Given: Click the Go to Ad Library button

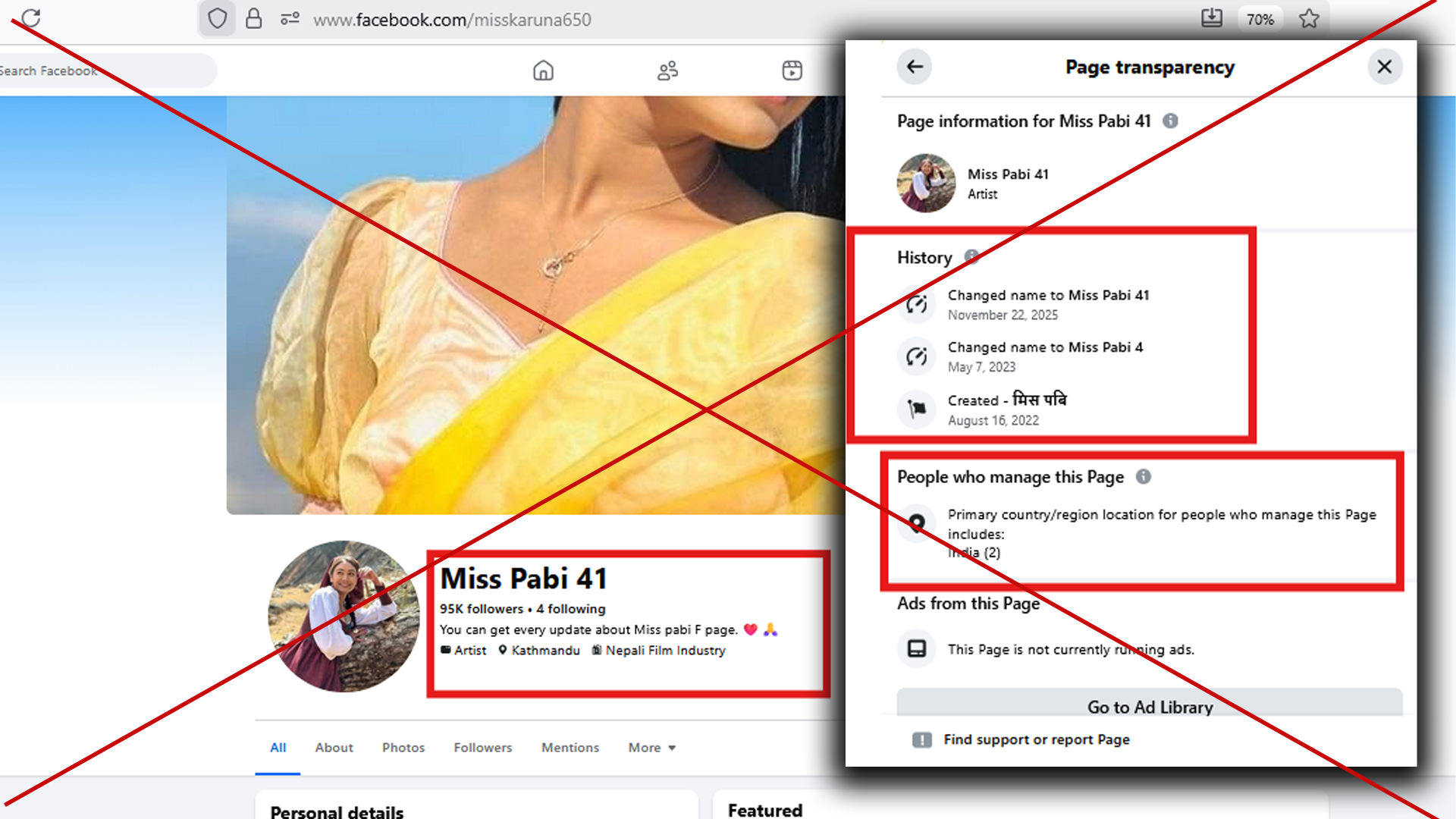Looking at the screenshot, I should pos(1149,705).
